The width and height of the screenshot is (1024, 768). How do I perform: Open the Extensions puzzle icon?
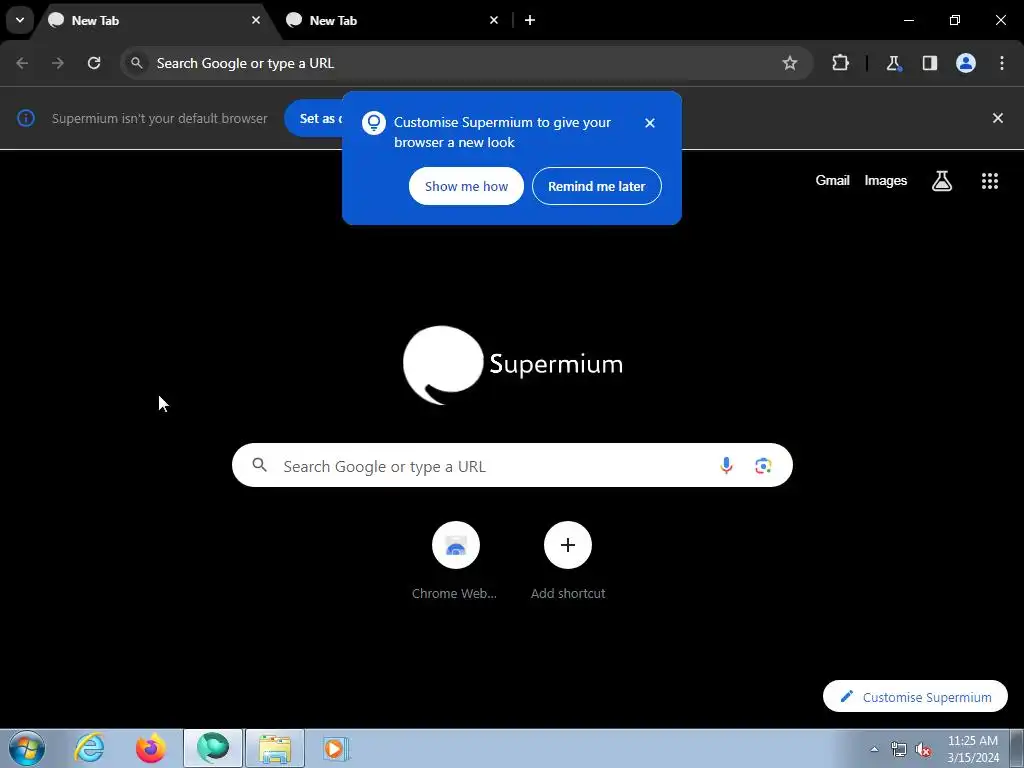pyautogui.click(x=840, y=63)
